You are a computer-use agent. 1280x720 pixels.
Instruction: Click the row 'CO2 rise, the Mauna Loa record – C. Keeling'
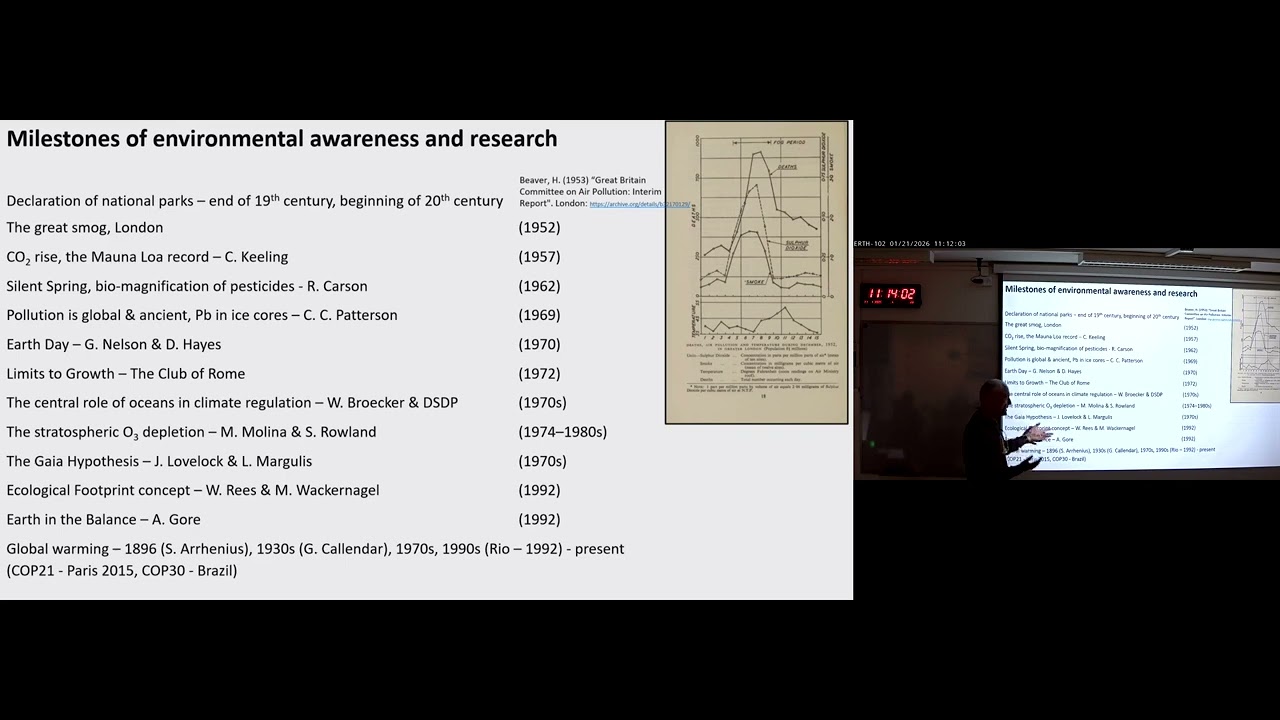(147, 257)
